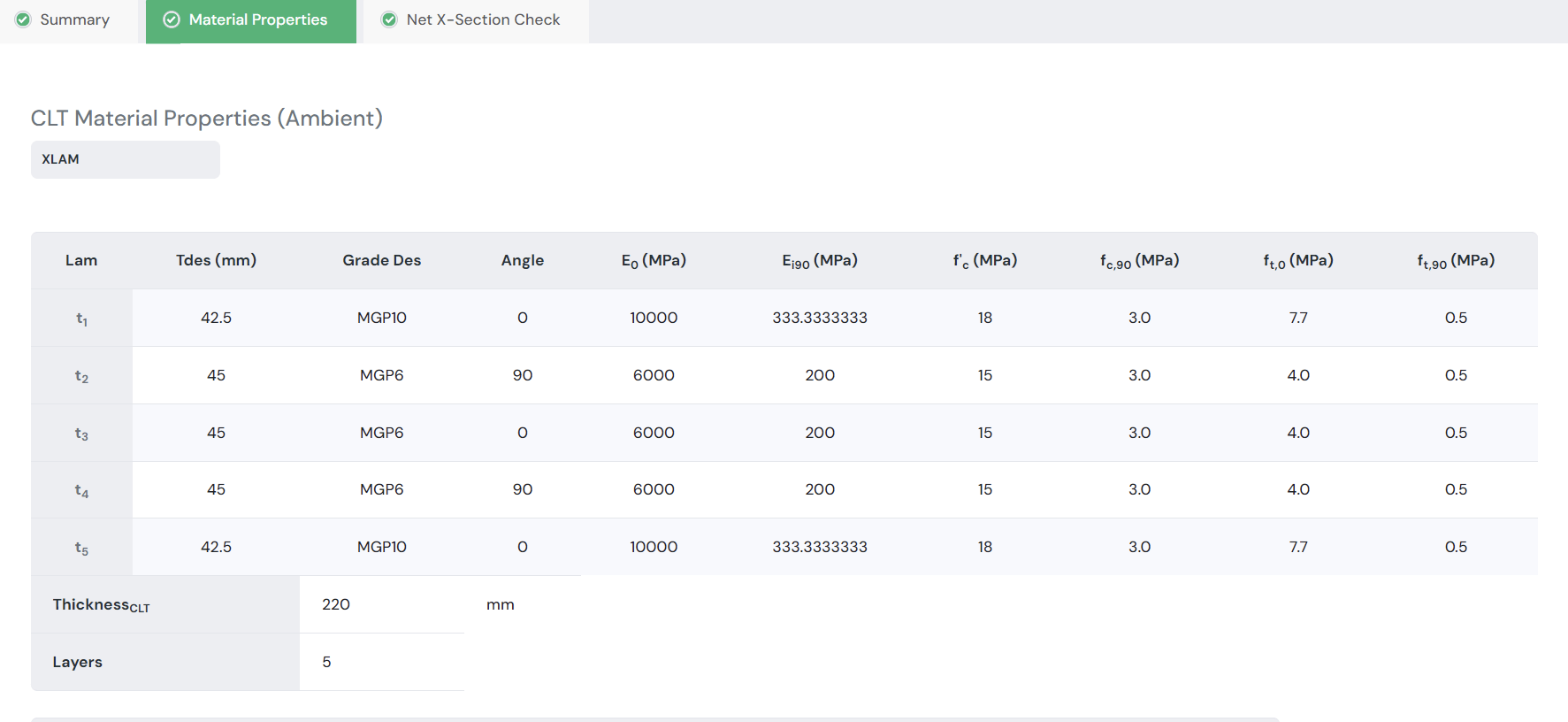Select the Material Properties tab
The image size is (1568, 722).
[x=257, y=19]
